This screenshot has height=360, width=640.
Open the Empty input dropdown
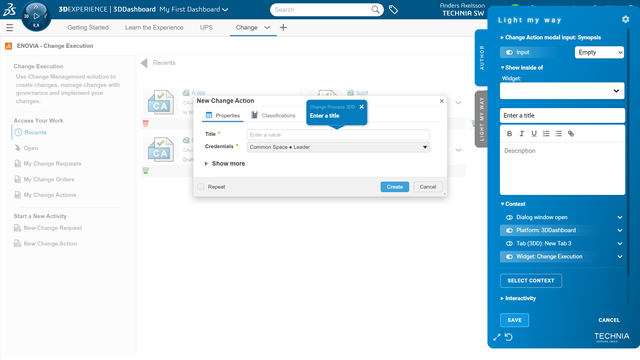(x=599, y=52)
